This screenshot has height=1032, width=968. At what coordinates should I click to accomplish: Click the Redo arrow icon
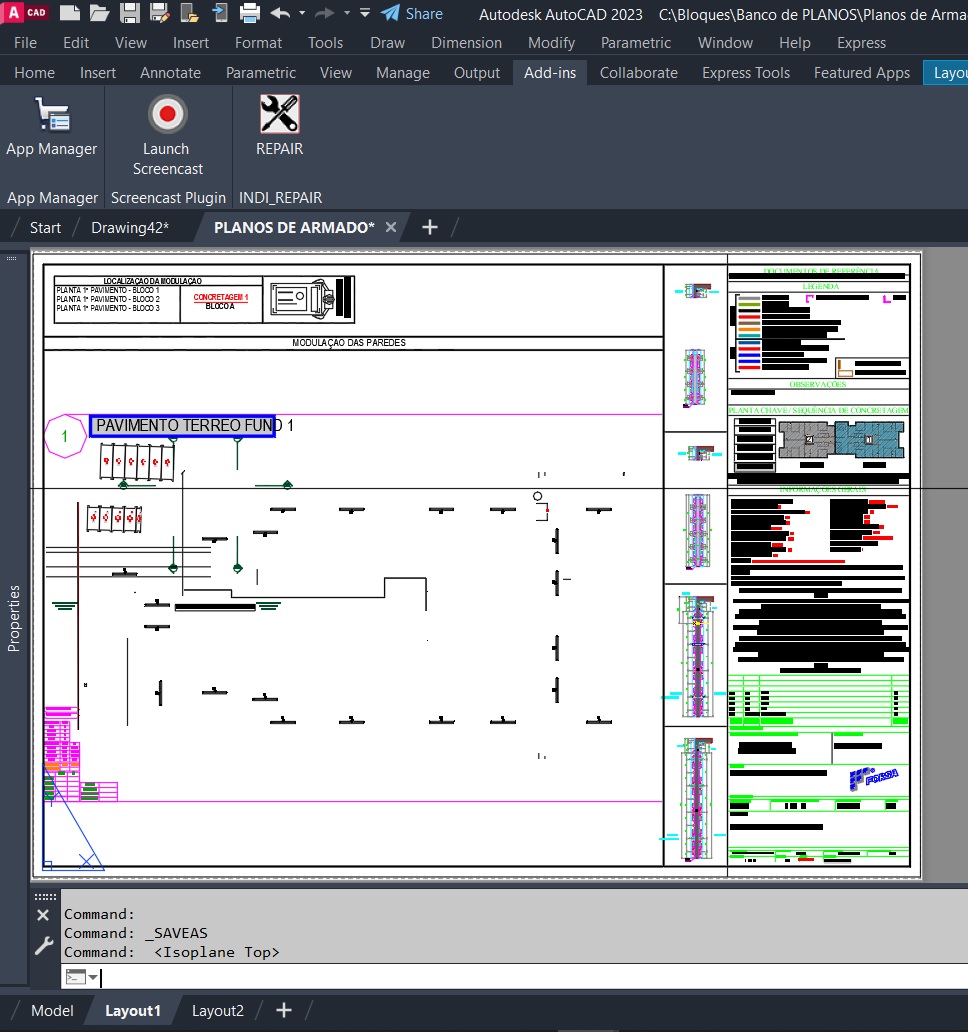[324, 13]
